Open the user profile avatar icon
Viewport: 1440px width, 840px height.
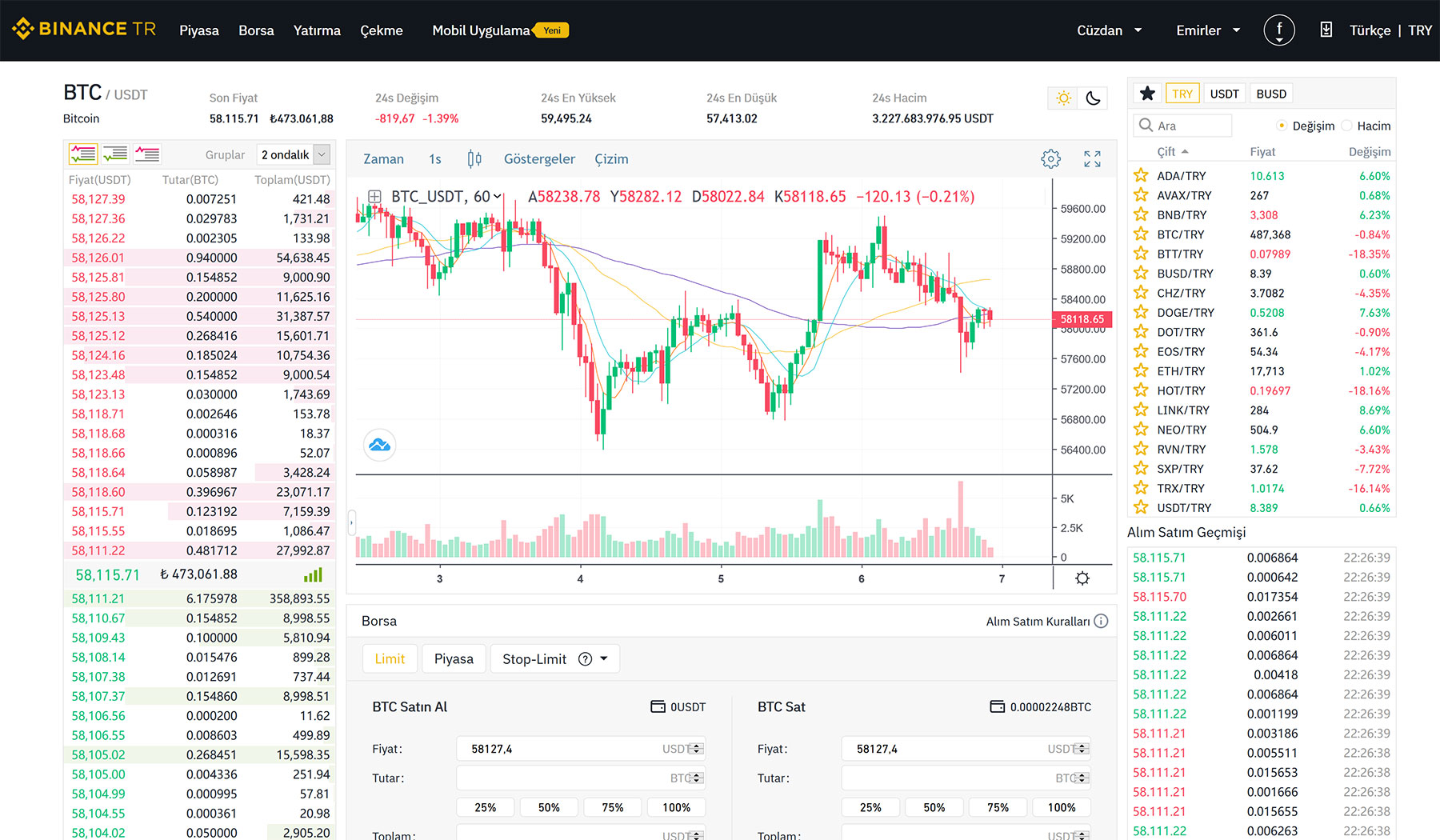(1279, 30)
